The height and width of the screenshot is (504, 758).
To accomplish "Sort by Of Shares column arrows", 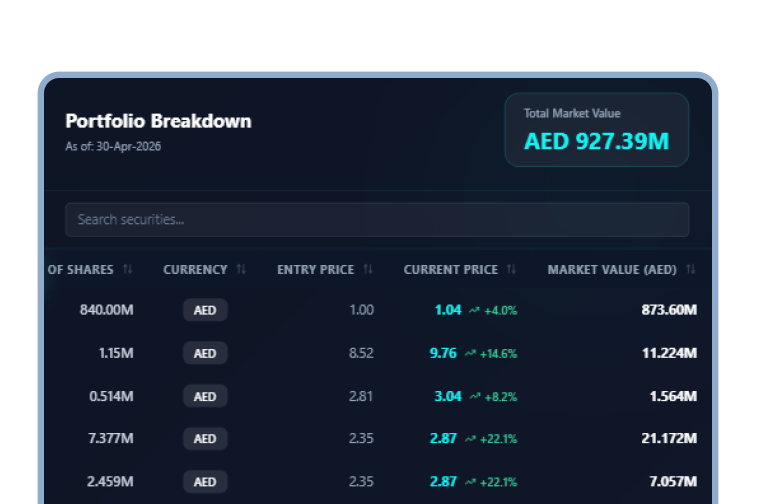I will tap(128, 269).
